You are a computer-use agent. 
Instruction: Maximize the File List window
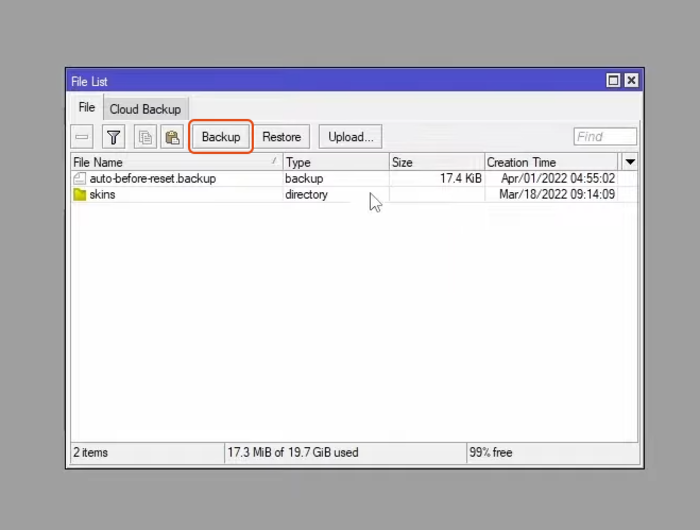click(613, 81)
